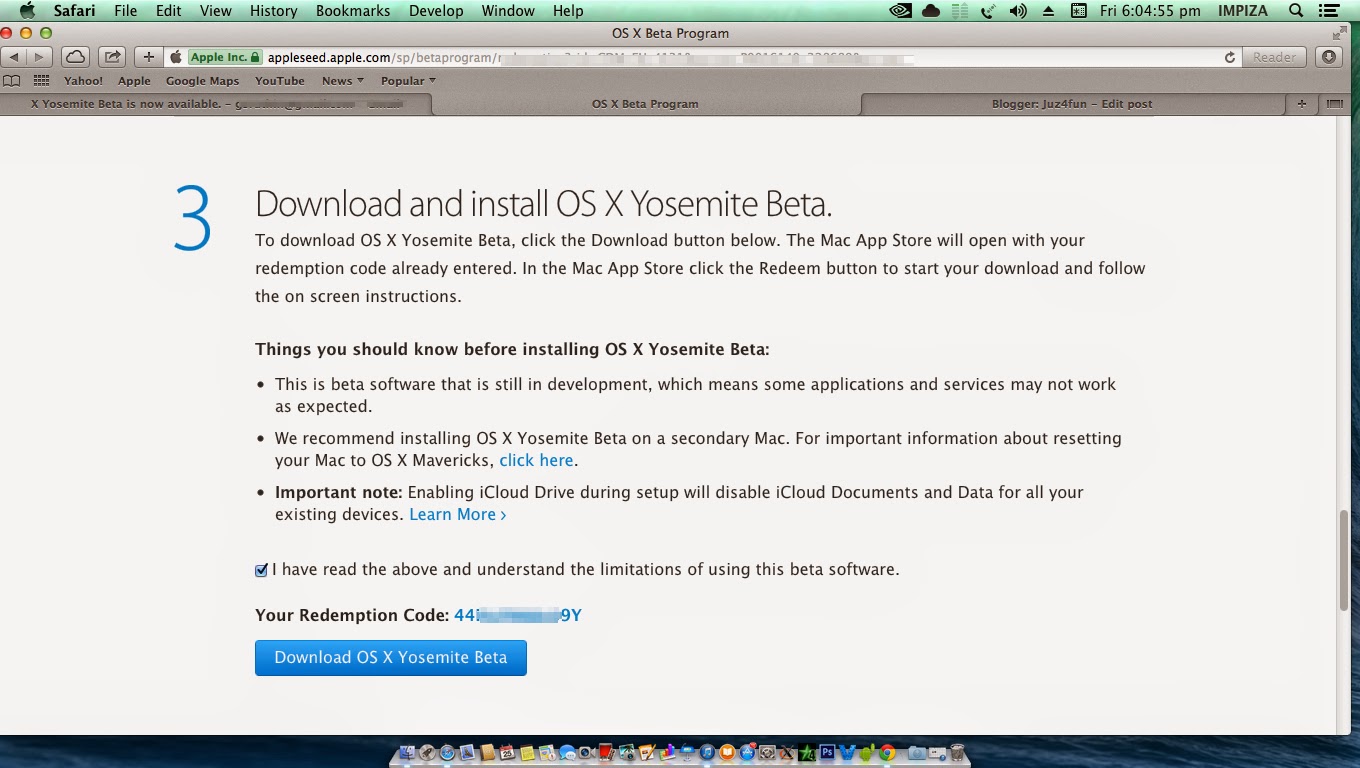Open the Help menu
1360x768 pixels.
[x=568, y=11]
